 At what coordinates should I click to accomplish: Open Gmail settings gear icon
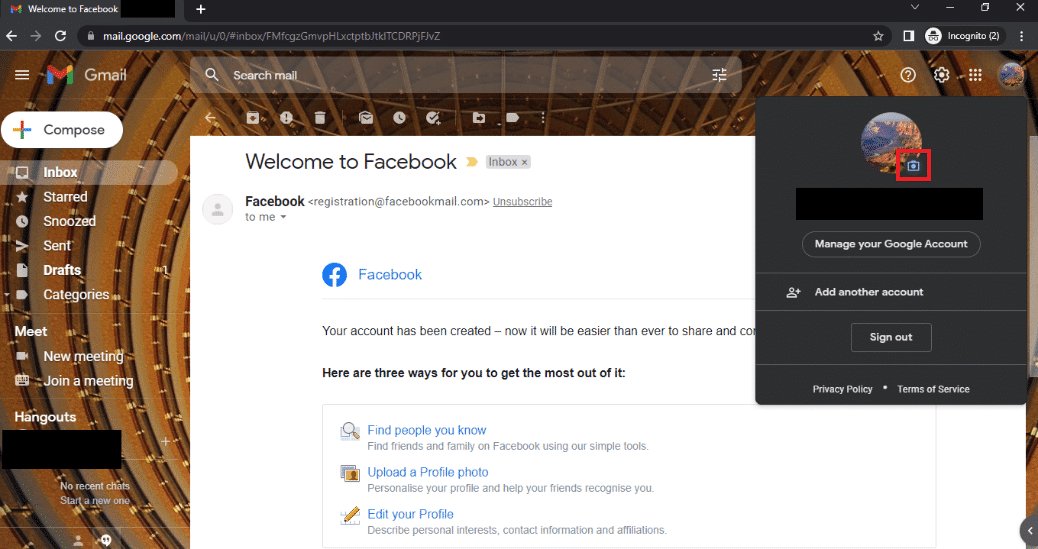coord(941,75)
